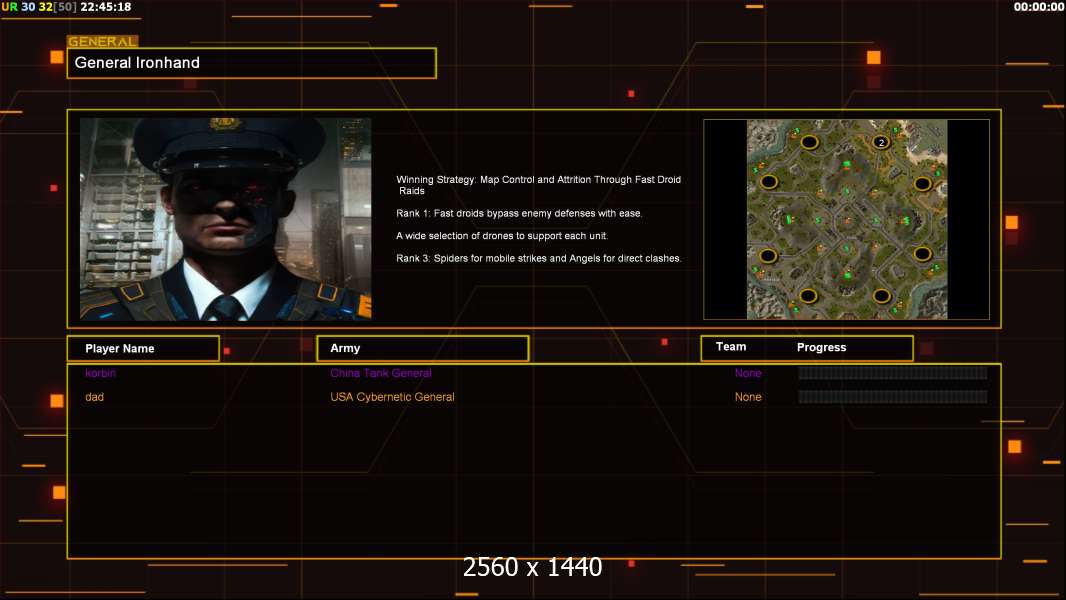Click the upper east edge start circle
The height and width of the screenshot is (600, 1066).
pos(923,183)
